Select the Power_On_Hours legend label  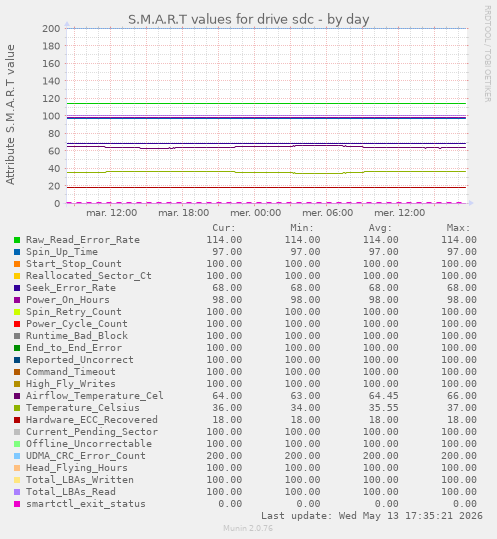click(68, 300)
